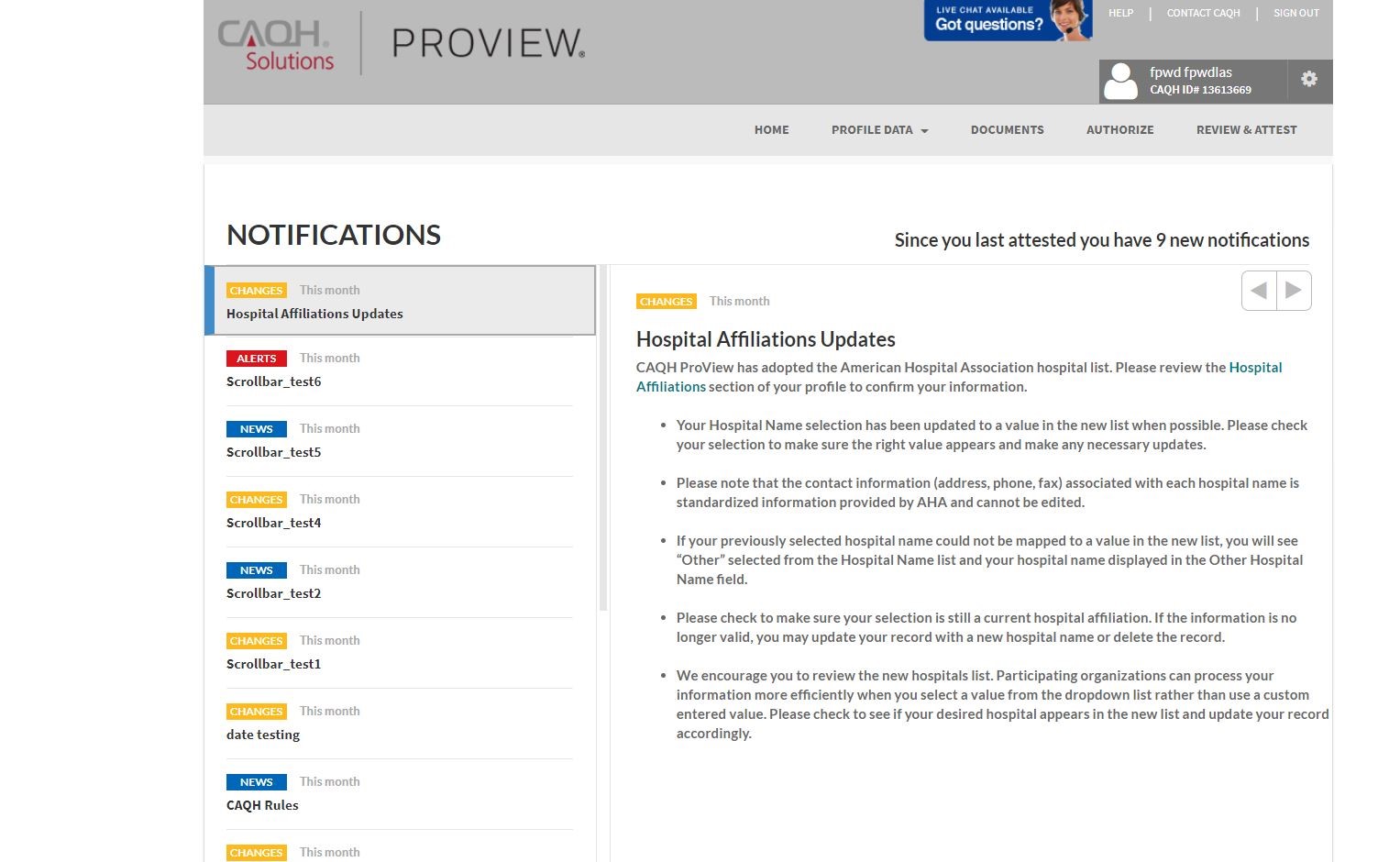Image resolution: width=1400 pixels, height=862 pixels.
Task: Open the Authorize menu item
Action: tap(1120, 130)
